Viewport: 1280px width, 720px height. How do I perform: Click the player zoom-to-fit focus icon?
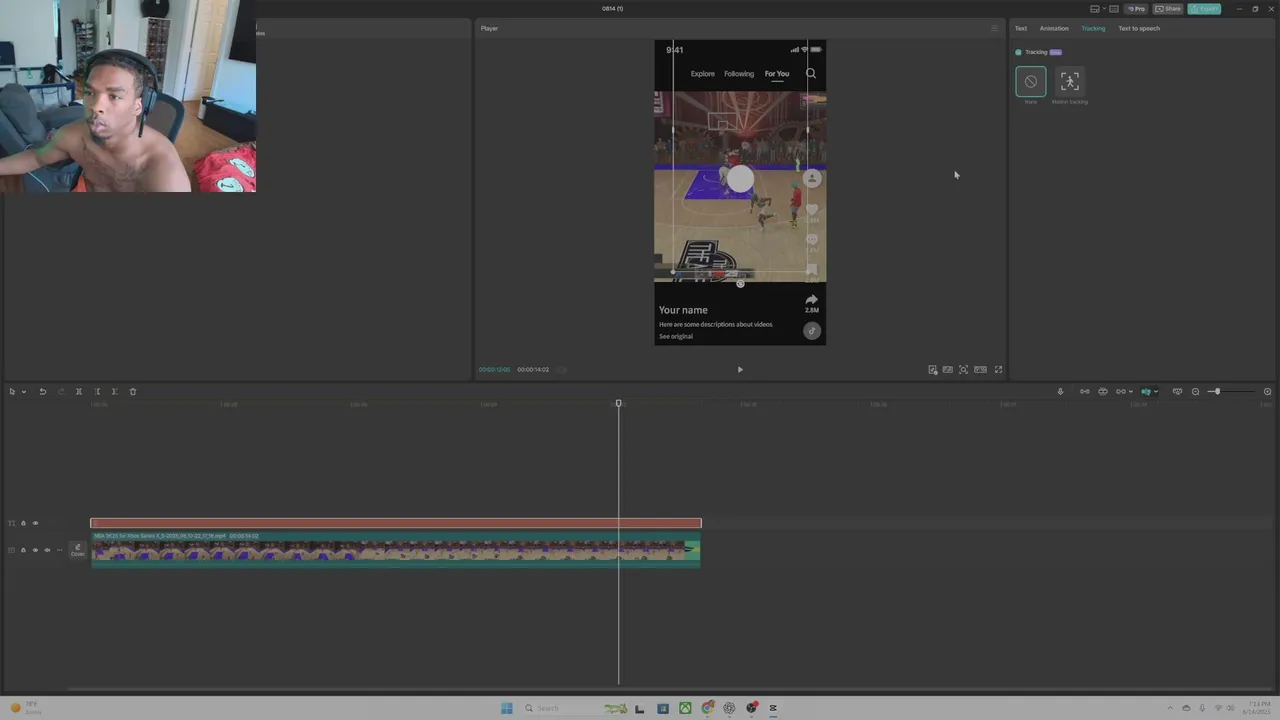pyautogui.click(x=963, y=370)
